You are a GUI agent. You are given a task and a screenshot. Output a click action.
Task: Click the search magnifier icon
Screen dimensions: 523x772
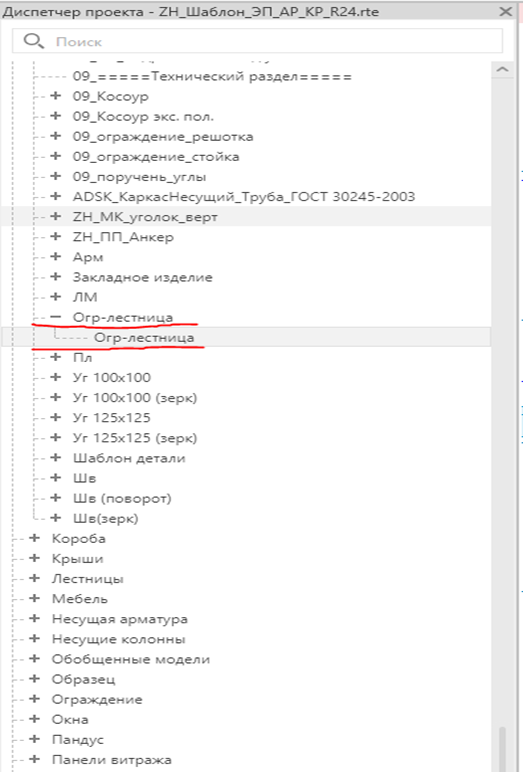coord(33,41)
